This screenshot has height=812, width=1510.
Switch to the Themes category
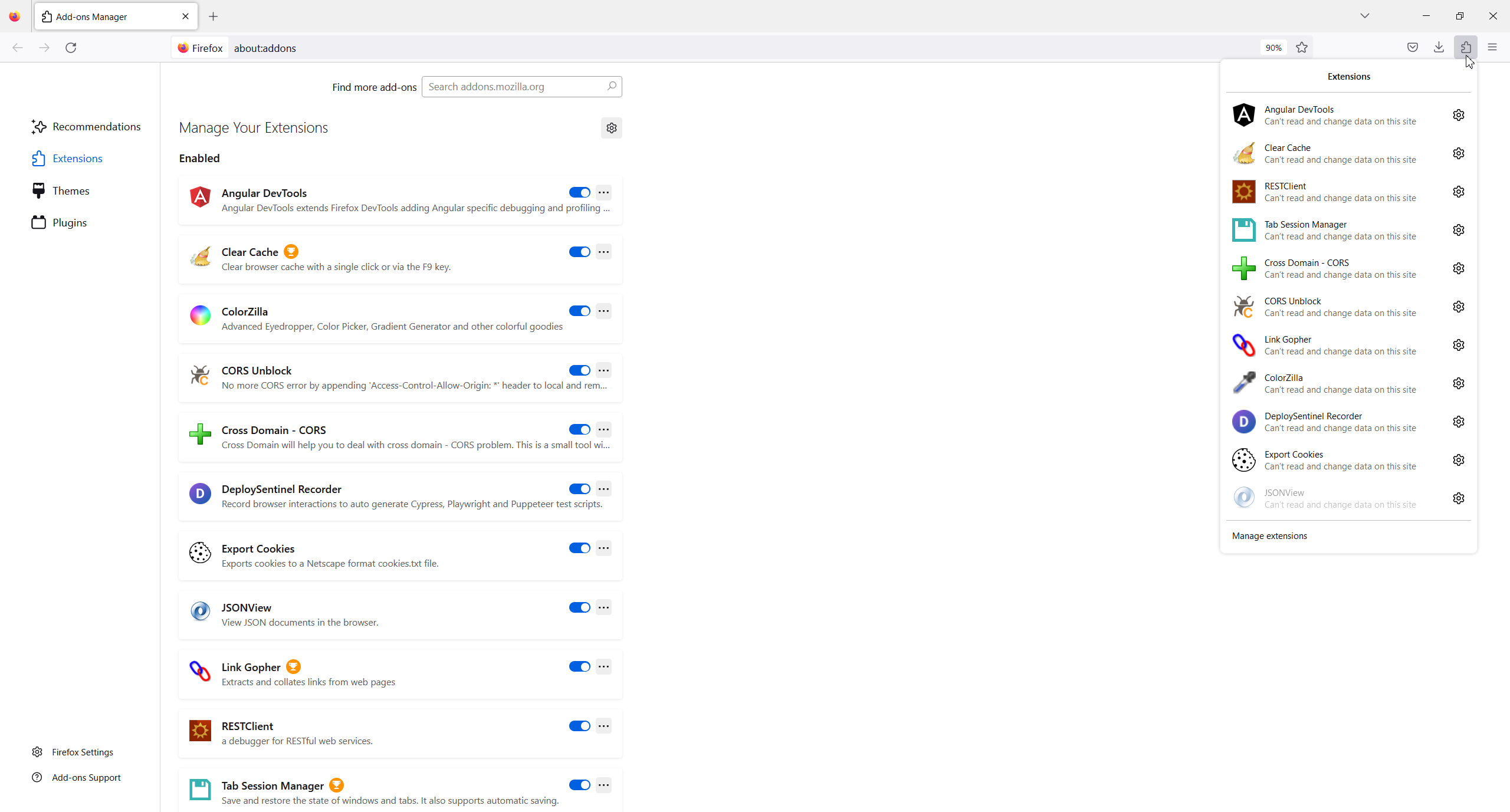[70, 190]
